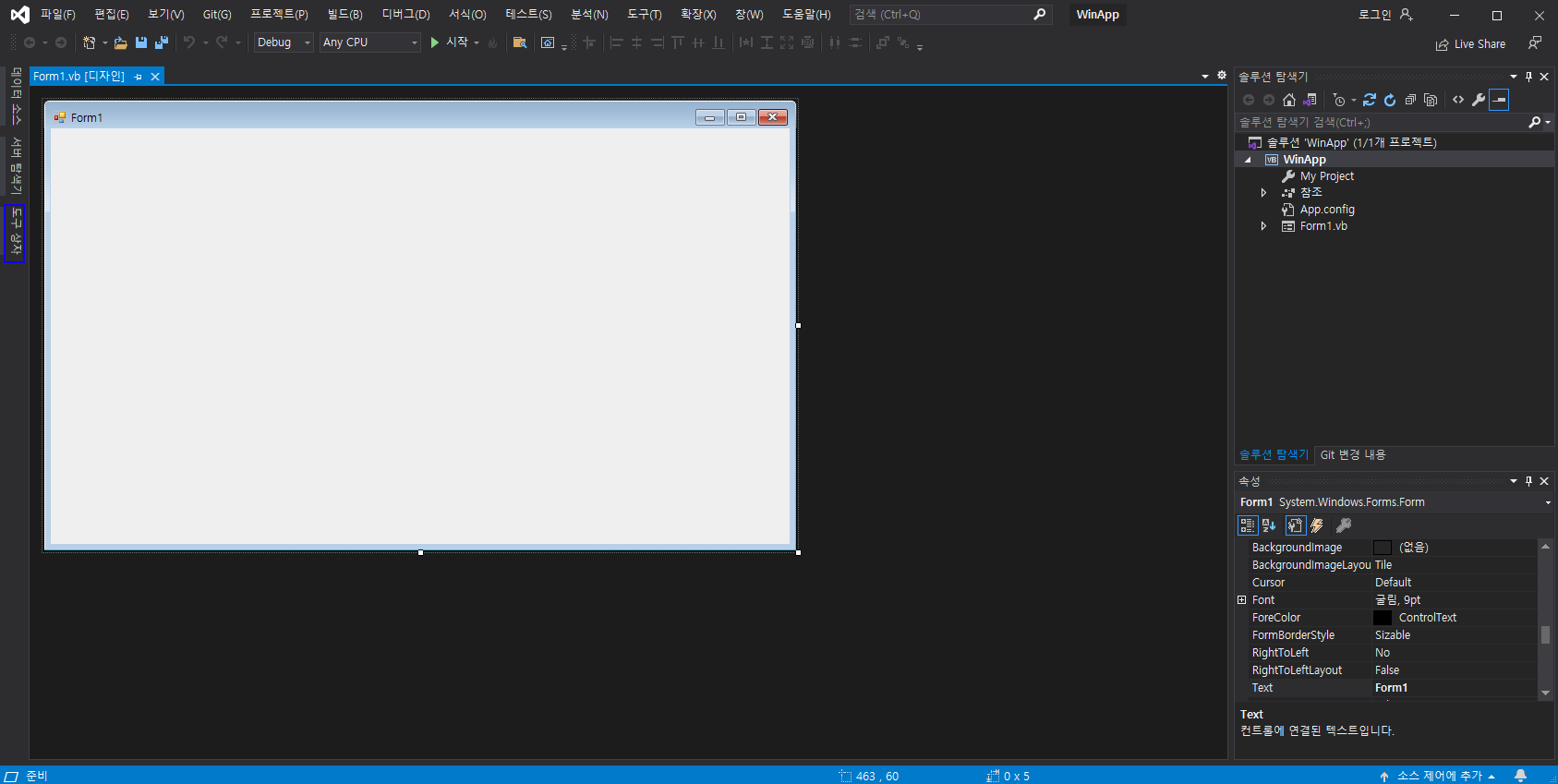The width and height of the screenshot is (1558, 784).
Task: Open the 도구 상자 toolbox side tab
Action: tap(15, 234)
